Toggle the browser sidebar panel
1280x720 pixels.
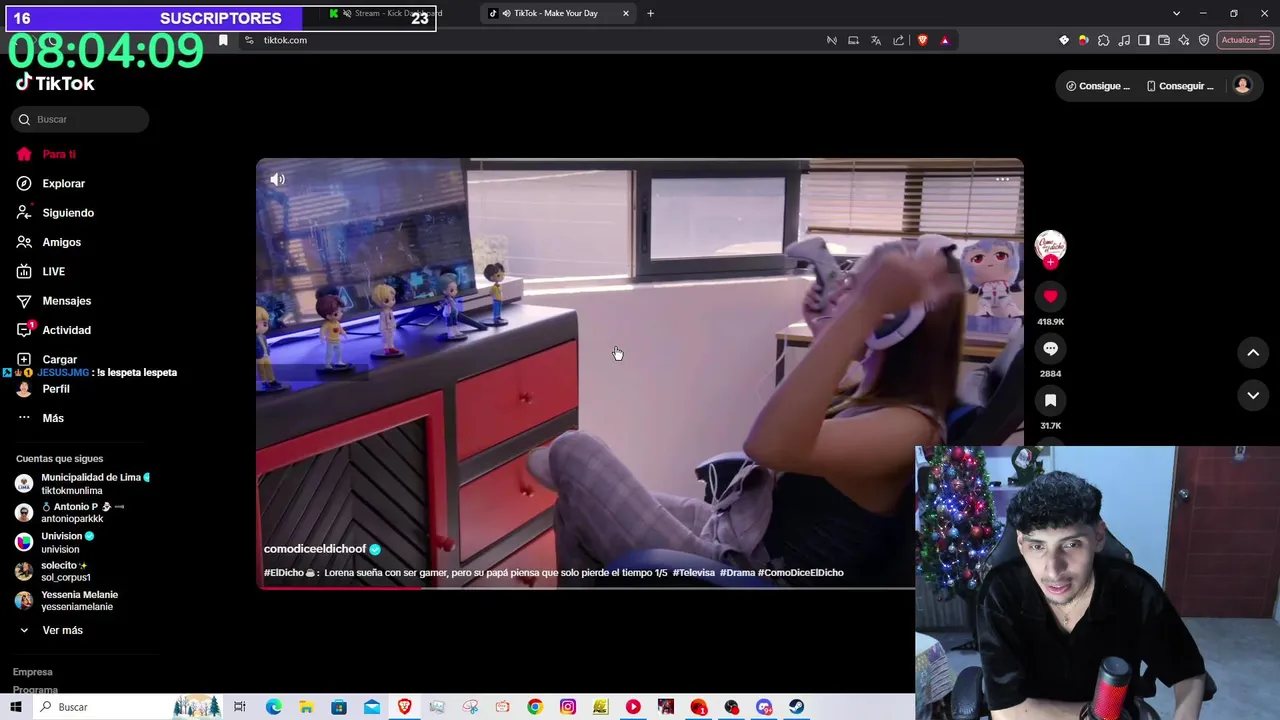click(1144, 40)
